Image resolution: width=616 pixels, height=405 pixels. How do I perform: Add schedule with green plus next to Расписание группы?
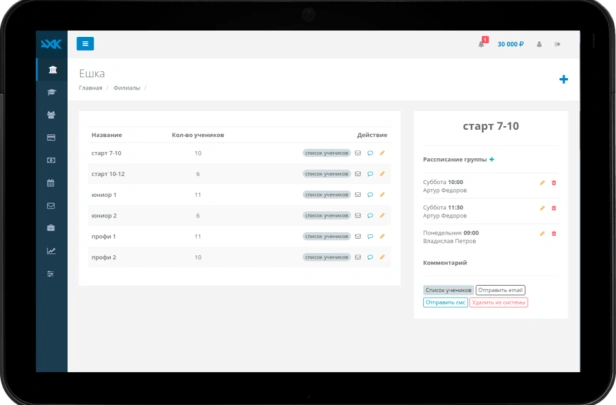point(492,159)
